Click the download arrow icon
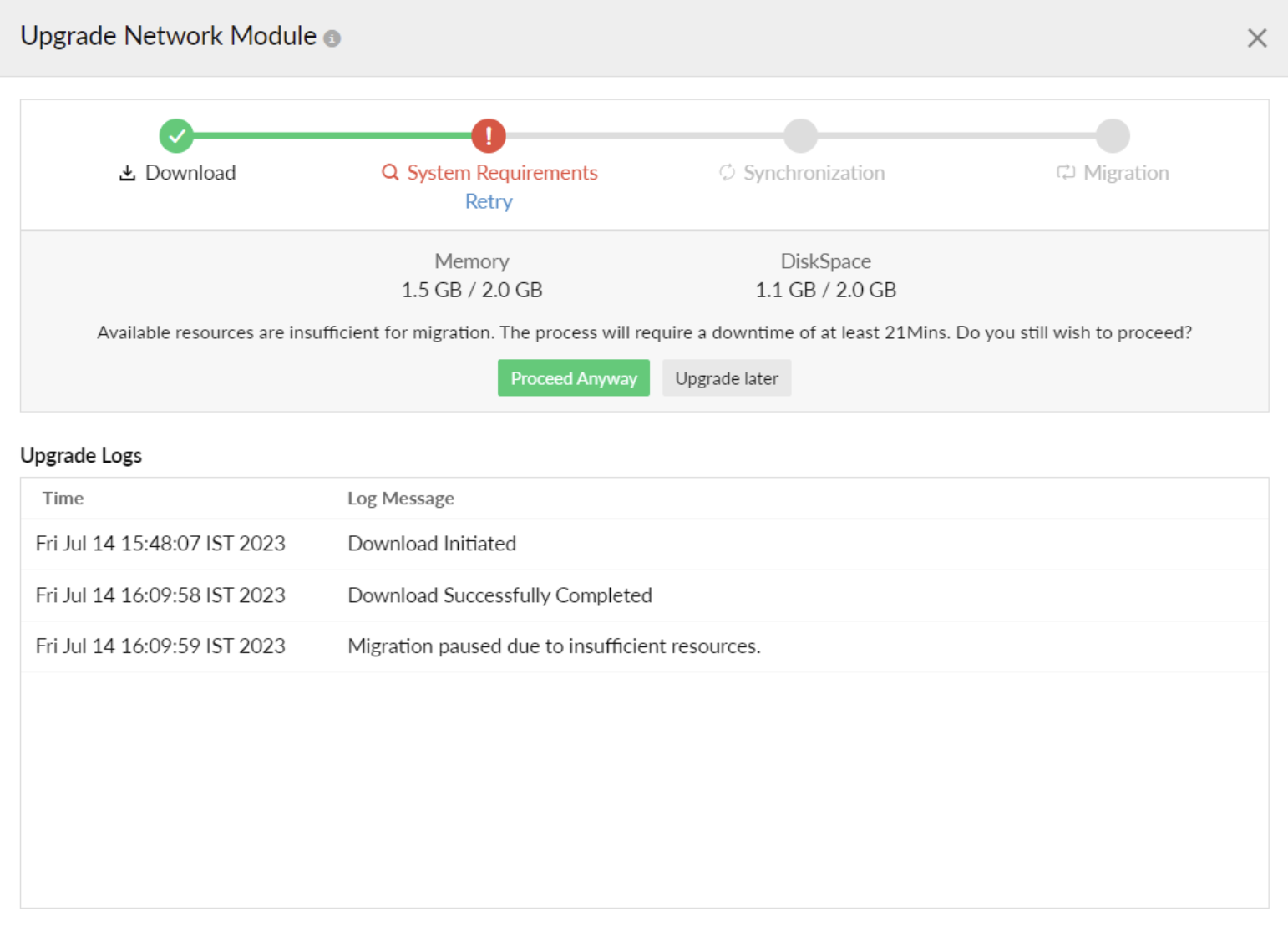 [127, 173]
